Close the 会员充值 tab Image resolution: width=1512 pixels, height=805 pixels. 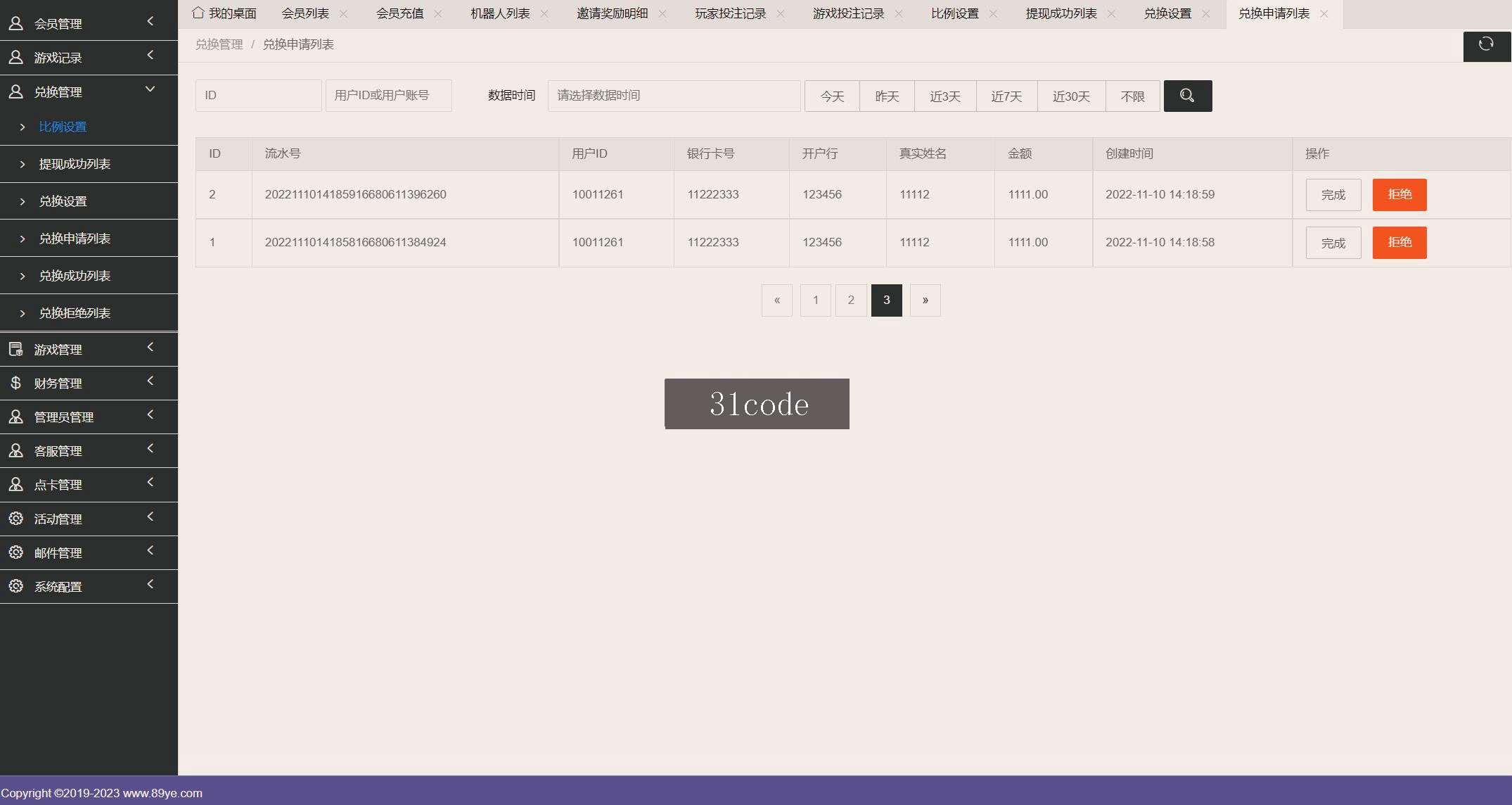coord(438,14)
